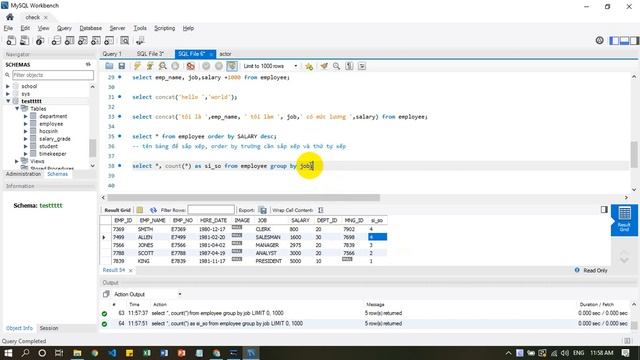Click the Filter objects search field
Image resolution: width=640 pixels, height=360 pixels.
tap(53, 75)
